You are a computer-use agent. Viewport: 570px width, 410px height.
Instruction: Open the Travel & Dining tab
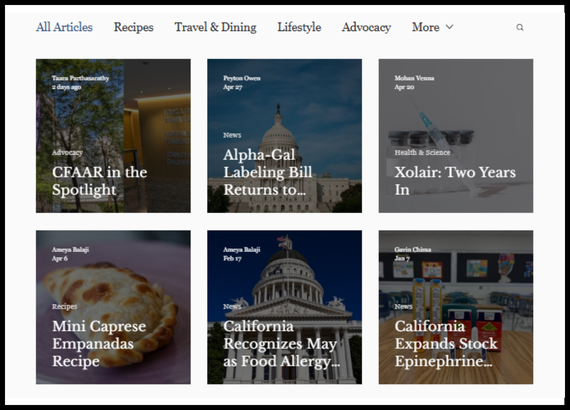click(215, 27)
